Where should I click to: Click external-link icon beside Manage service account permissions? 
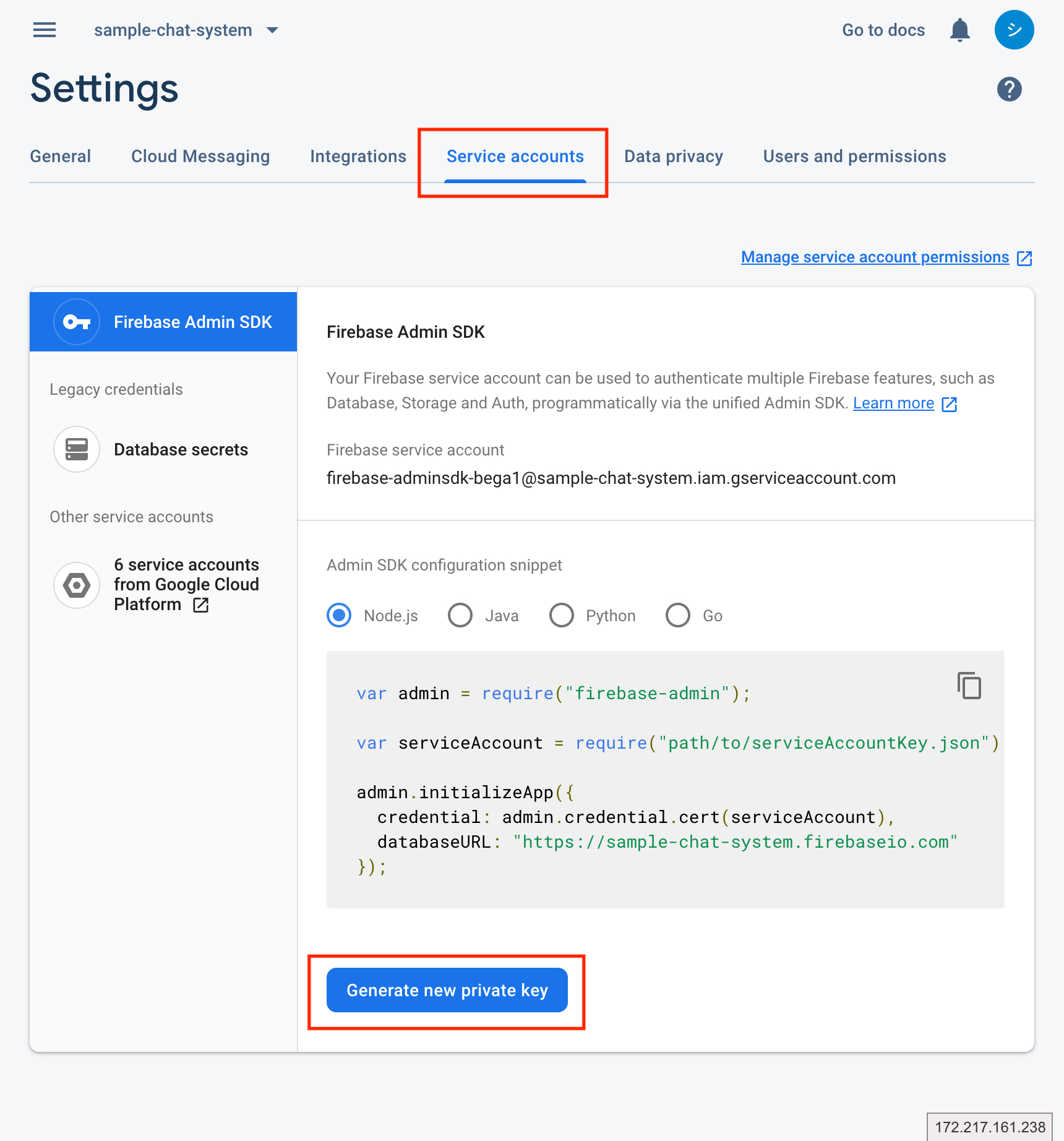tap(1024, 258)
